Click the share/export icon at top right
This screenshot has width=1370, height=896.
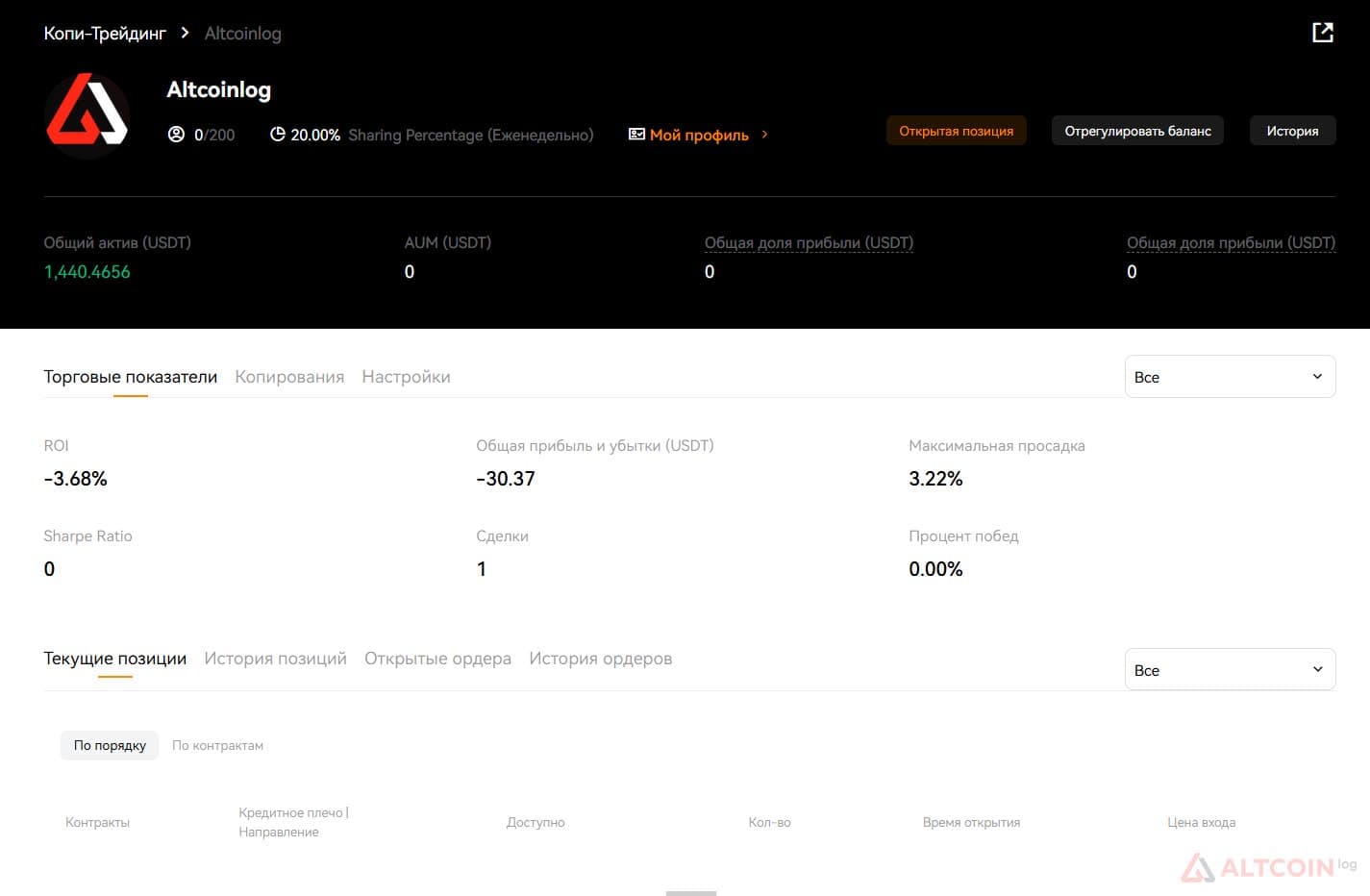(1323, 33)
